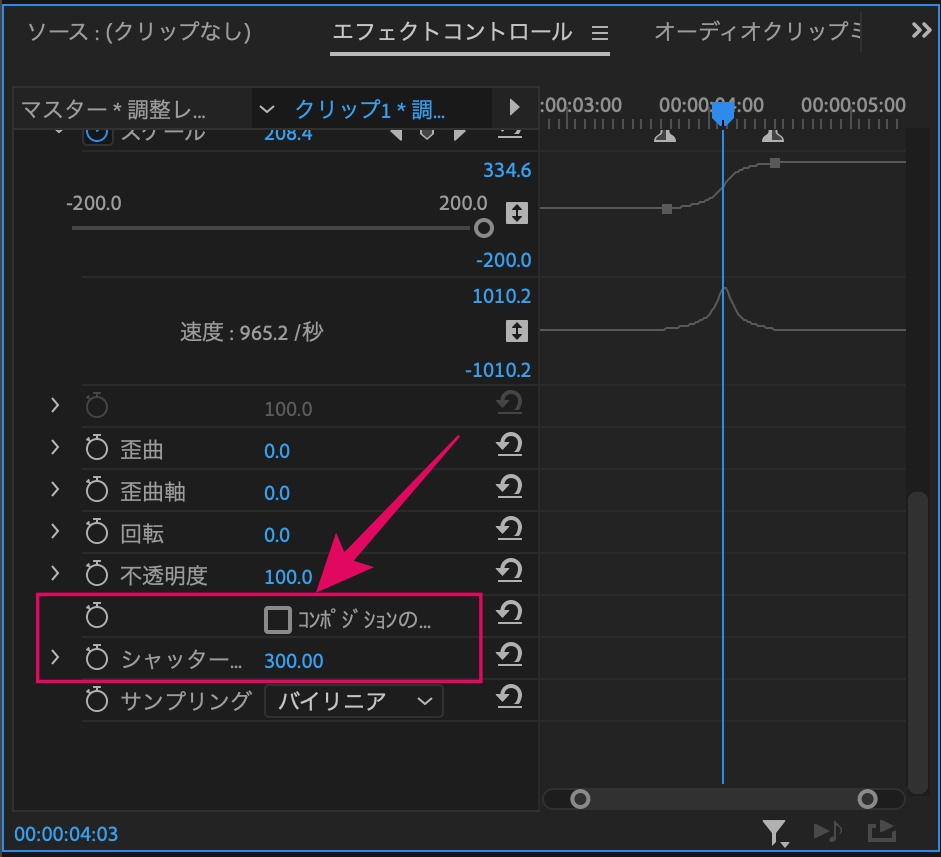Toggle the 歪曲軸 stopwatch animation
The height and width of the screenshot is (857, 941).
(96, 490)
